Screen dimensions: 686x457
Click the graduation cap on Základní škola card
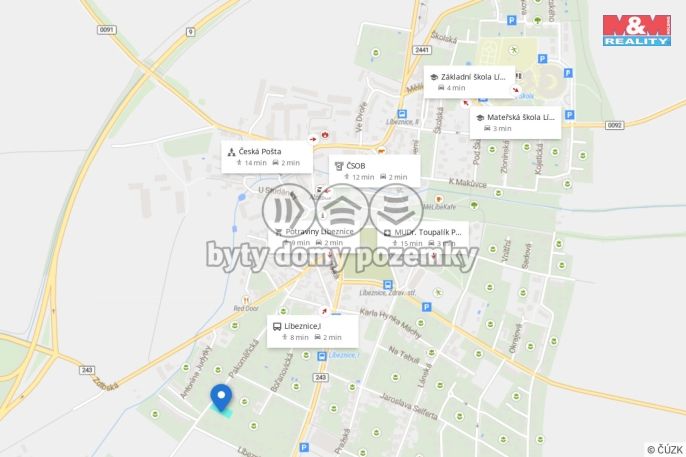point(434,77)
